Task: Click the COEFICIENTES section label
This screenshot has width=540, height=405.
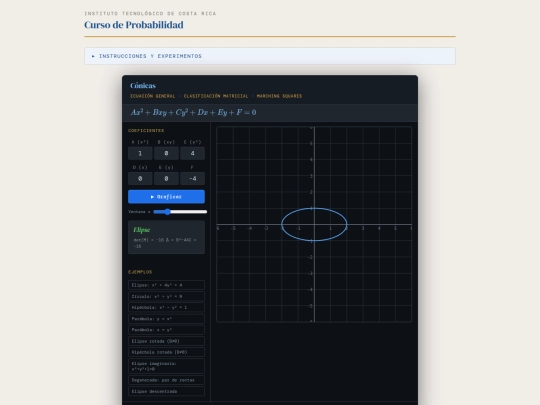Action: tap(146, 131)
